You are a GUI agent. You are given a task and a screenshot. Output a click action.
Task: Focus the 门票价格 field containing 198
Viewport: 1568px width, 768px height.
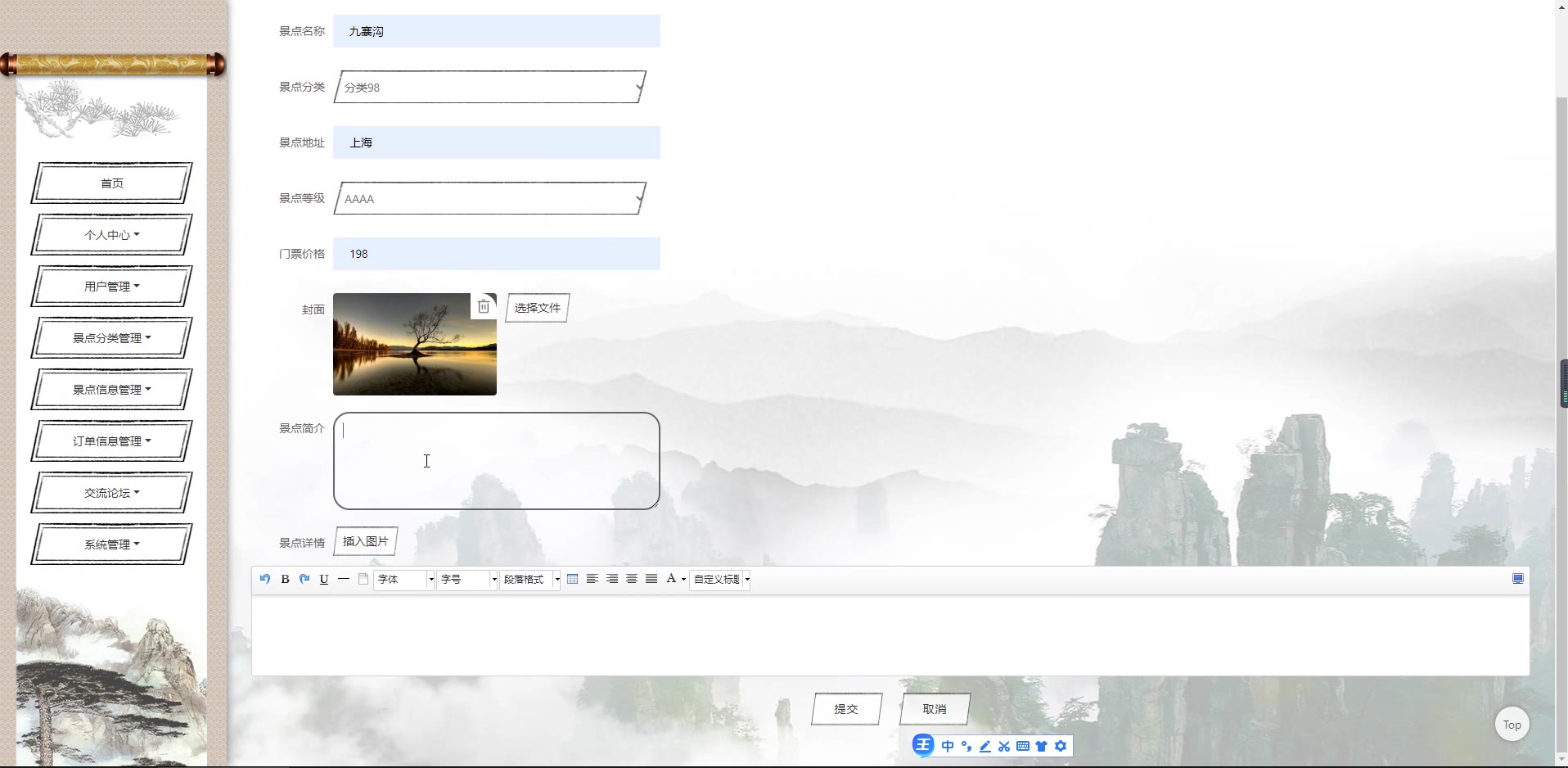[497, 254]
